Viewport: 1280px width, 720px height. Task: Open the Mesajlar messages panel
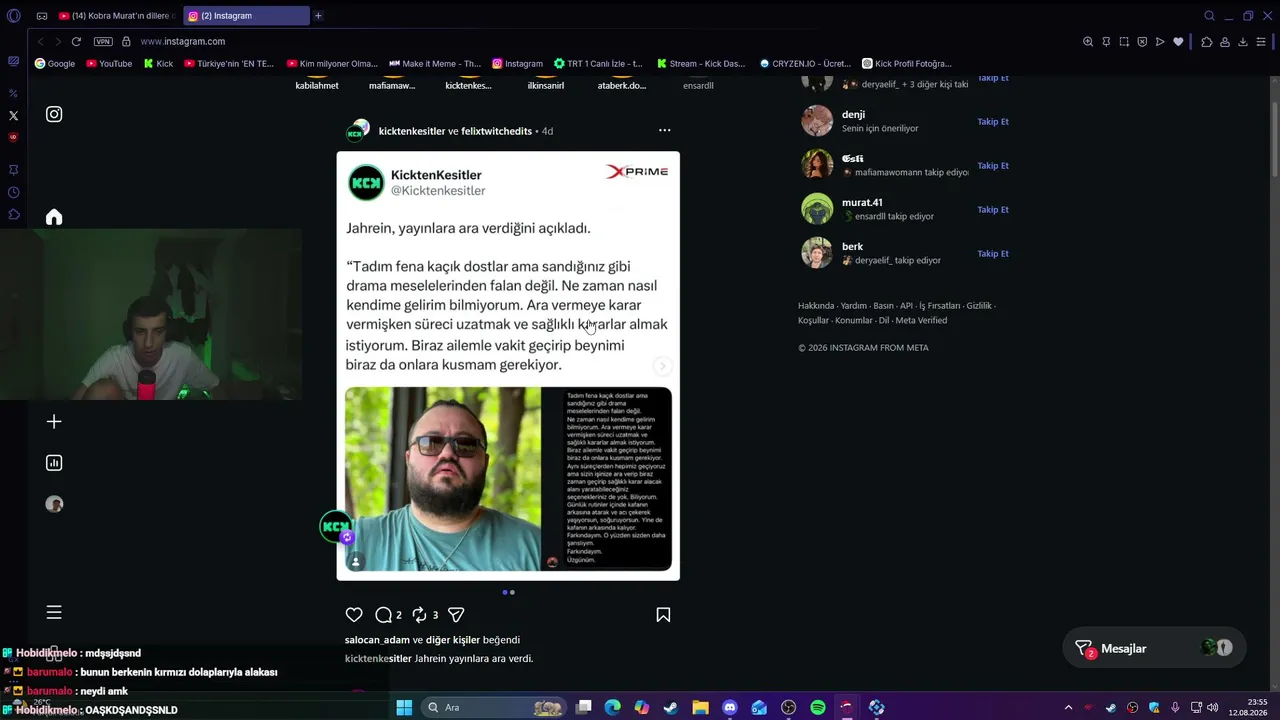[1154, 648]
